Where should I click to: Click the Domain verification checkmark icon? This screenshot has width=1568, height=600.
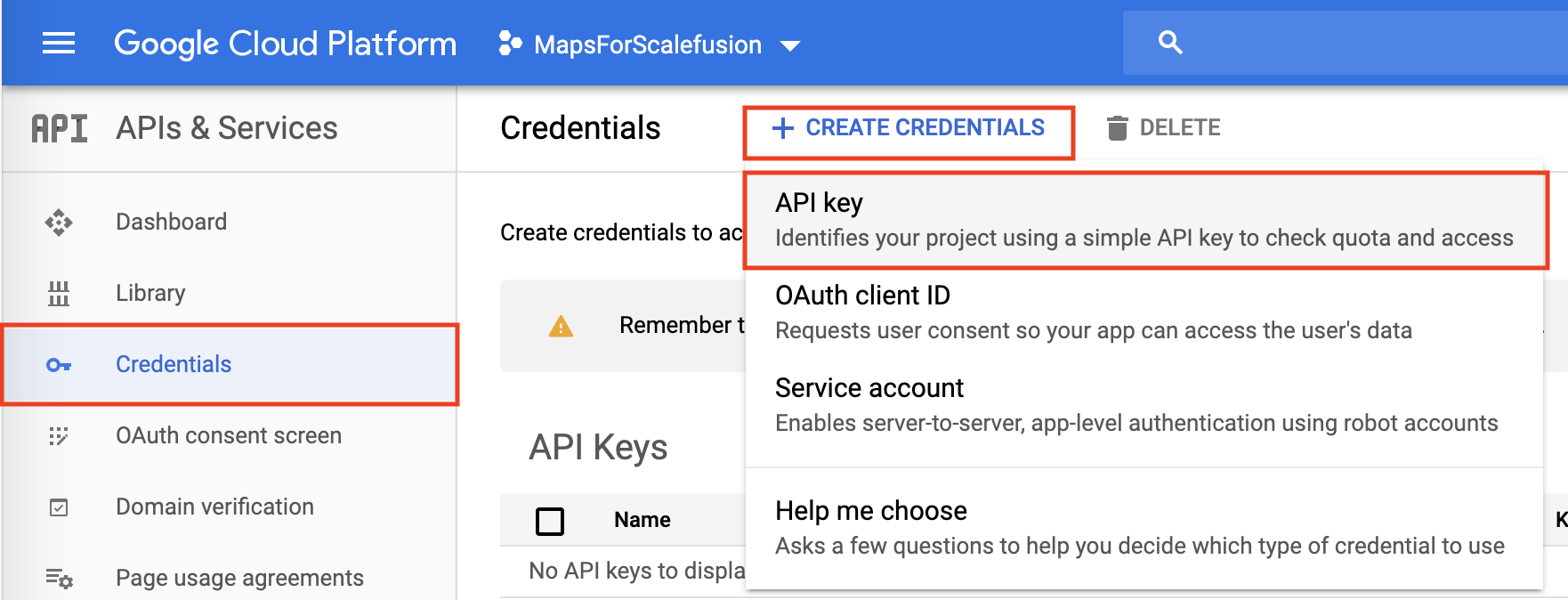click(x=59, y=507)
